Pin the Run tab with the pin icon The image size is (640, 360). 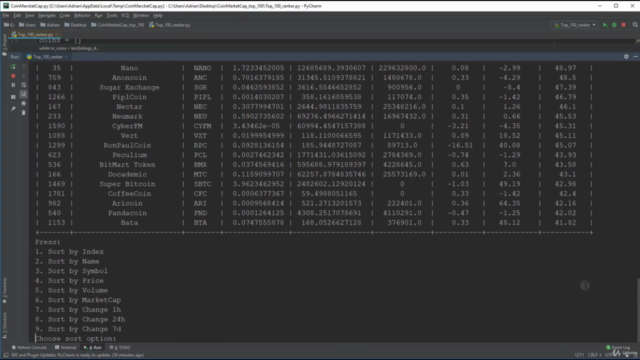coord(13,109)
